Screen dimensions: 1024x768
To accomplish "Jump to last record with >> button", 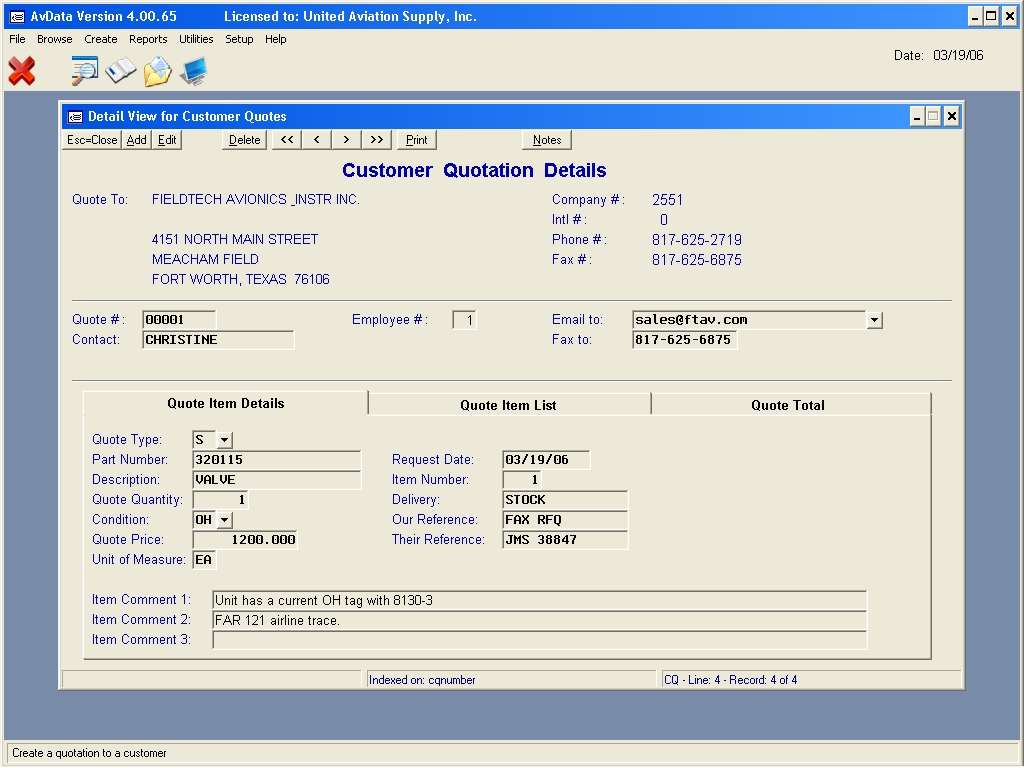I will [x=376, y=140].
